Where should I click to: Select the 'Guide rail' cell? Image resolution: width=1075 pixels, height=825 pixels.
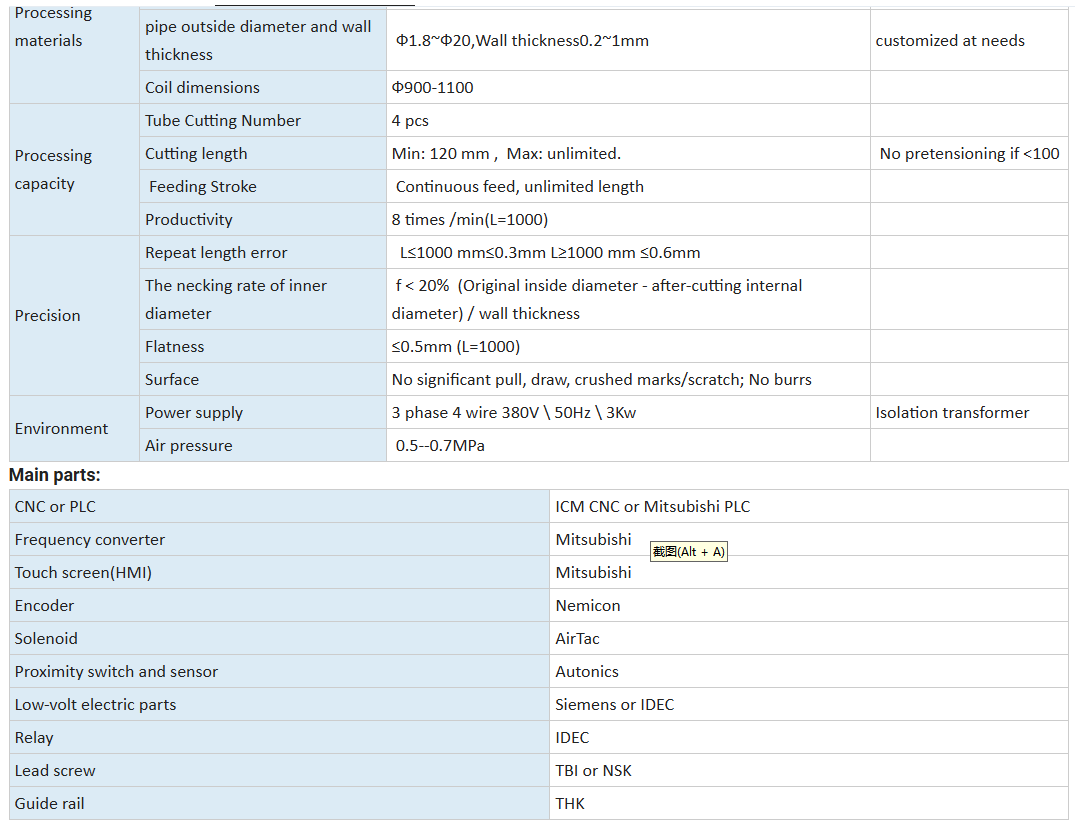point(279,803)
